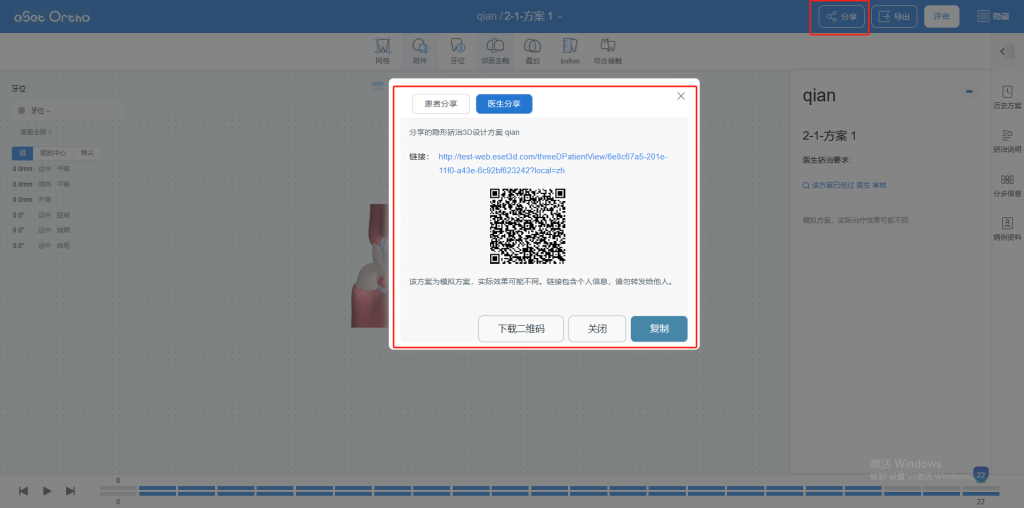Open the 网格 (grid) tool
The width and height of the screenshot is (1024, 508).
[x=382, y=51]
